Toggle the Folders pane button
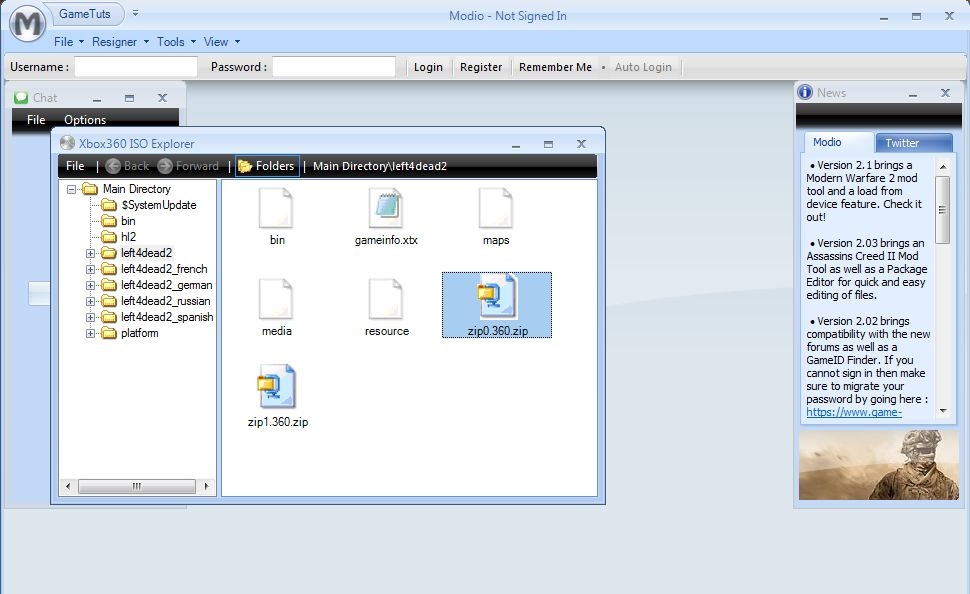 [266, 166]
